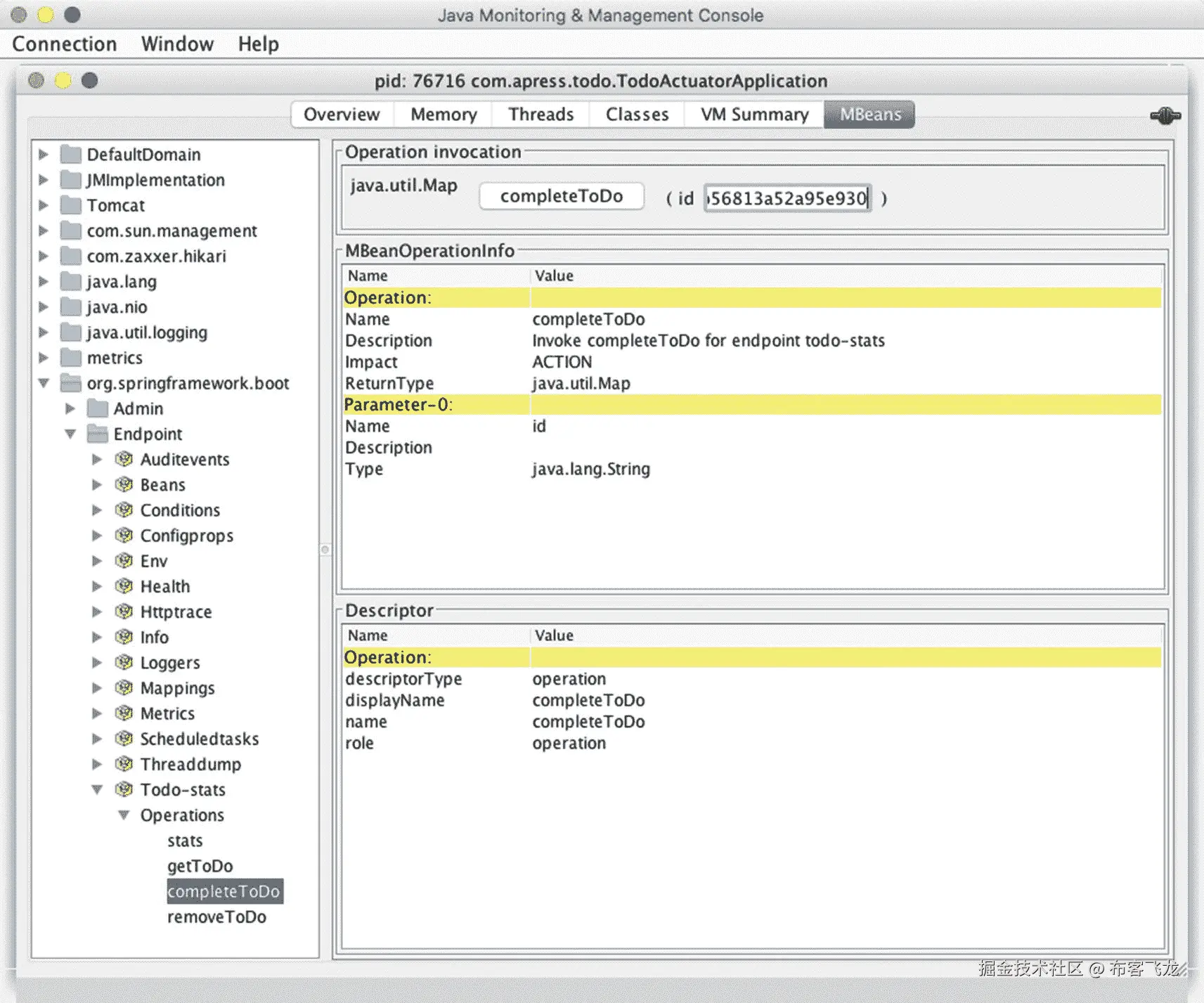The height and width of the screenshot is (1003, 1204).
Task: Expand the Admin tree node
Action: click(70, 408)
